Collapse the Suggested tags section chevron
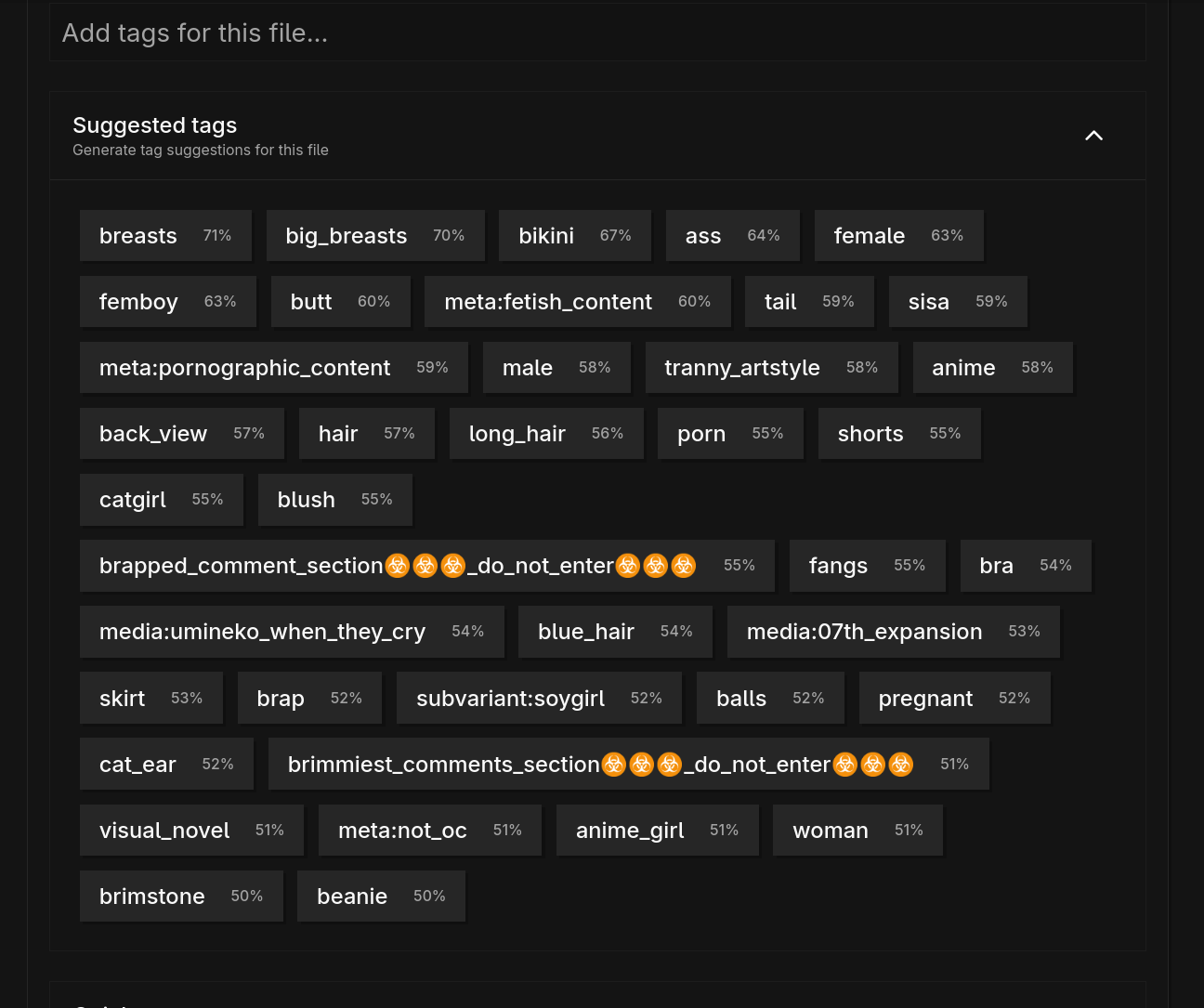The height and width of the screenshot is (1008, 1204). click(x=1093, y=136)
